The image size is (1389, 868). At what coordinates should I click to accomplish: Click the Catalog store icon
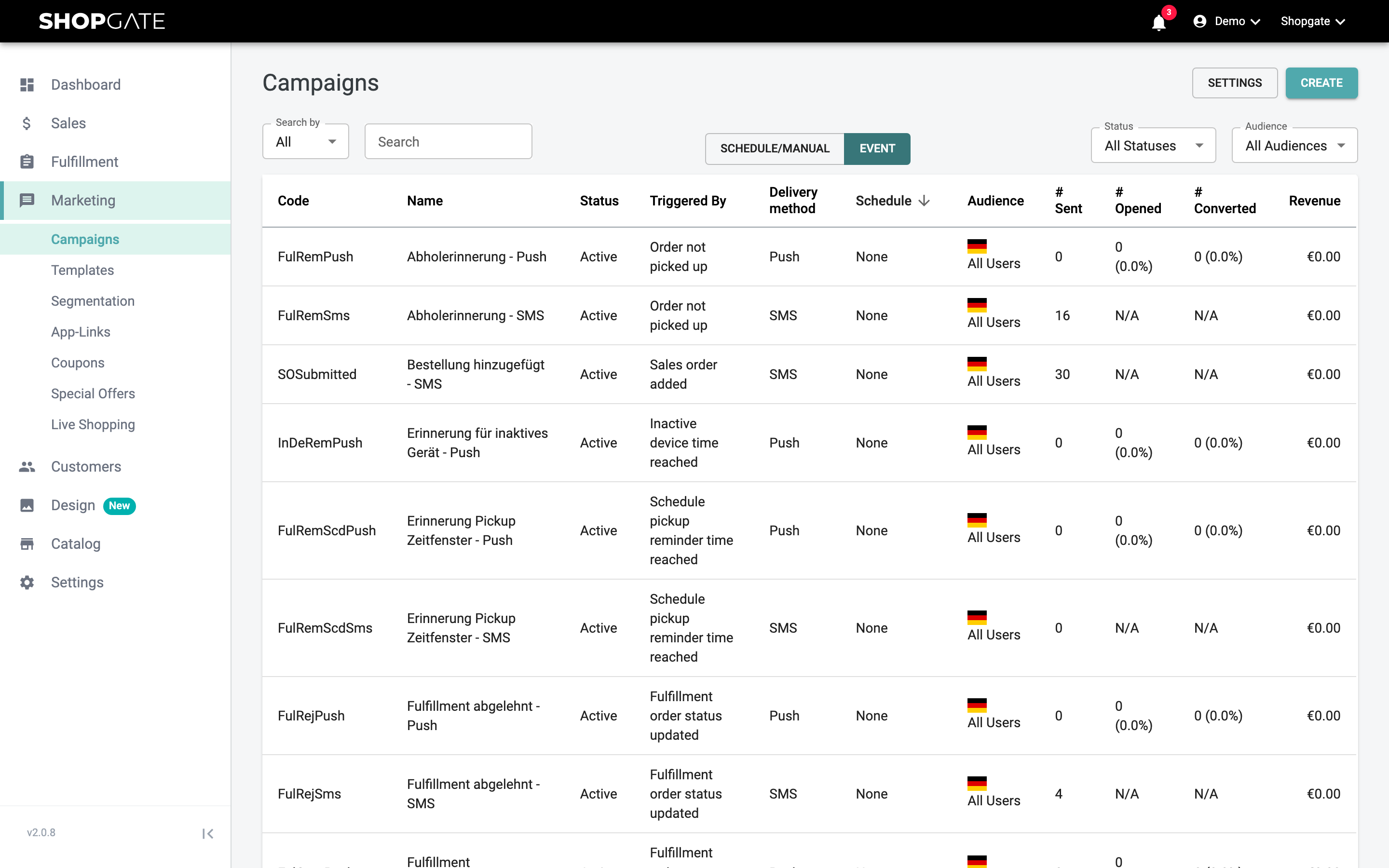[x=27, y=543]
